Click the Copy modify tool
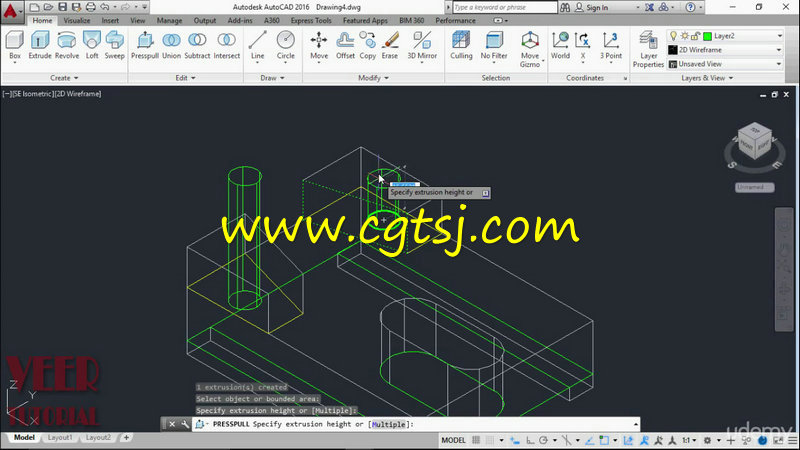 pyautogui.click(x=367, y=45)
